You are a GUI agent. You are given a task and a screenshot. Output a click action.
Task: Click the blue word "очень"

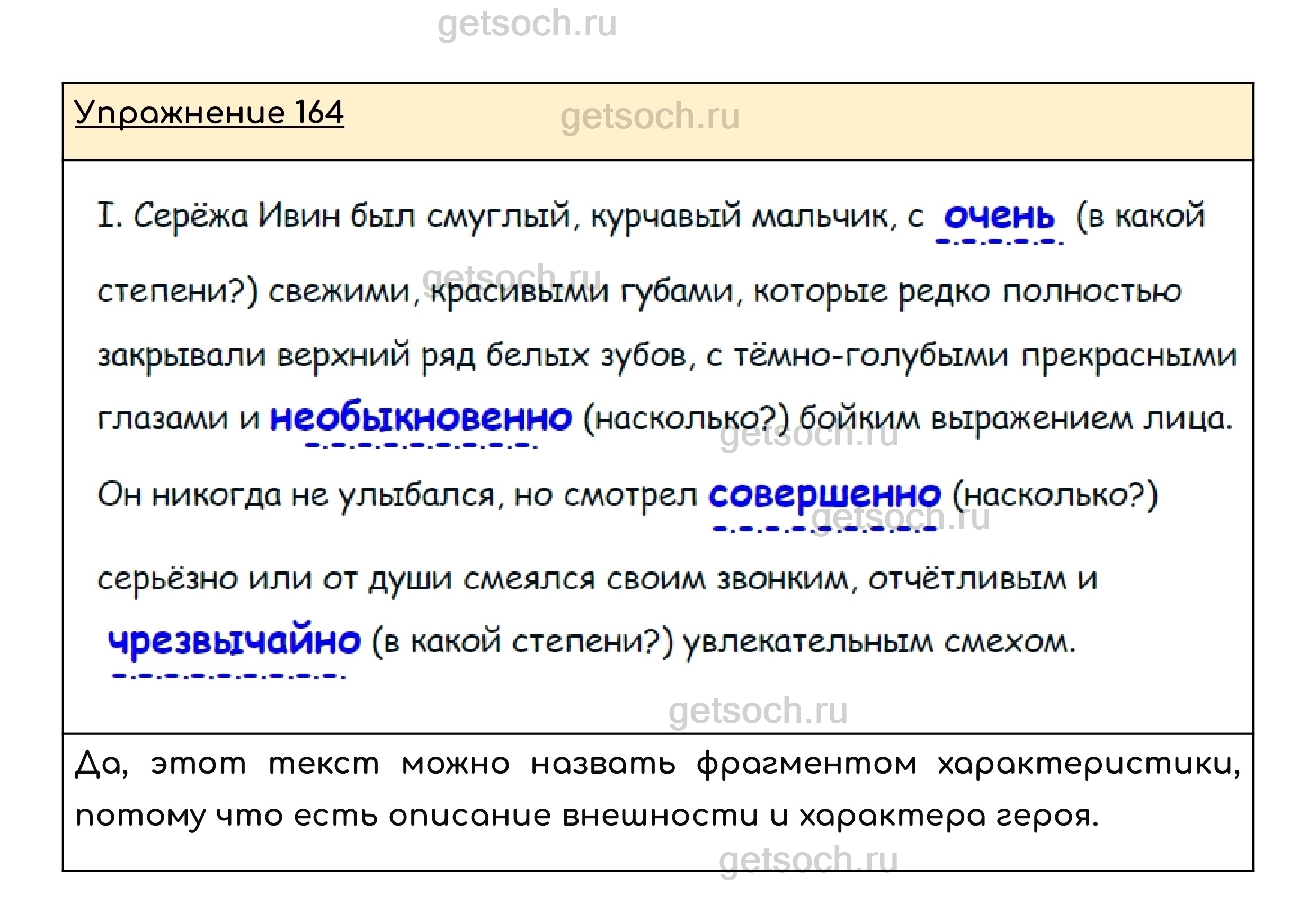(x=999, y=217)
